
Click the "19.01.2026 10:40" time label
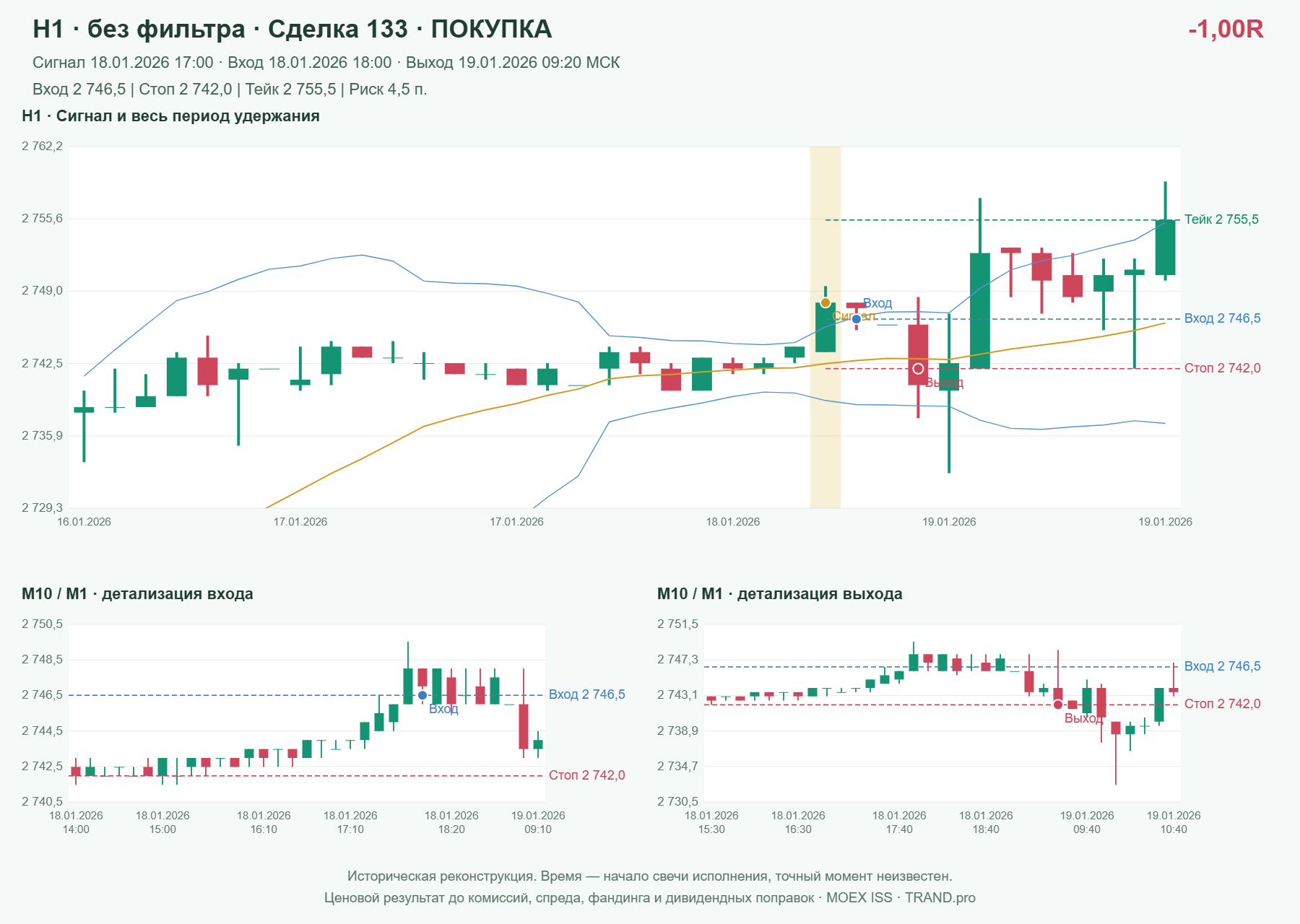point(1174,822)
